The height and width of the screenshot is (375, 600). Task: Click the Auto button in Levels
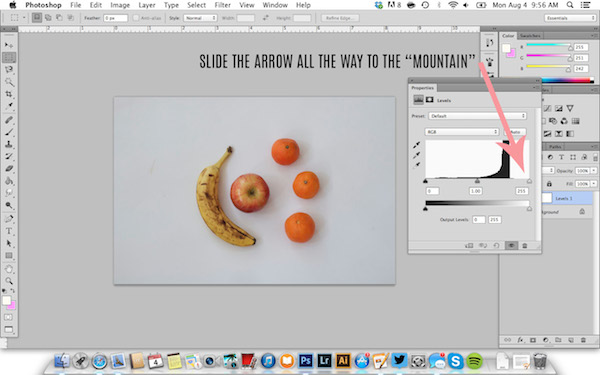coord(515,132)
